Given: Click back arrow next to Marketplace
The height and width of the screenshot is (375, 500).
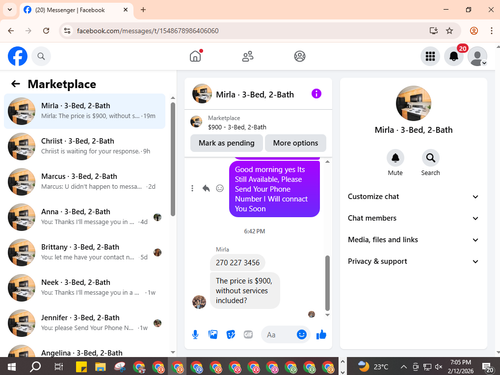Looking at the screenshot, I should tap(15, 84).
